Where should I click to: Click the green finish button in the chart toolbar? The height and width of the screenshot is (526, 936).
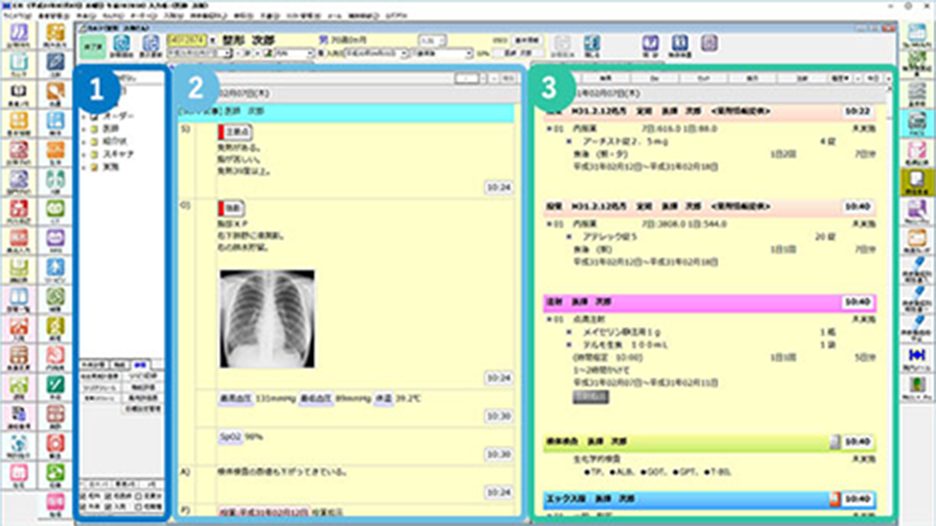pyautogui.click(x=93, y=47)
